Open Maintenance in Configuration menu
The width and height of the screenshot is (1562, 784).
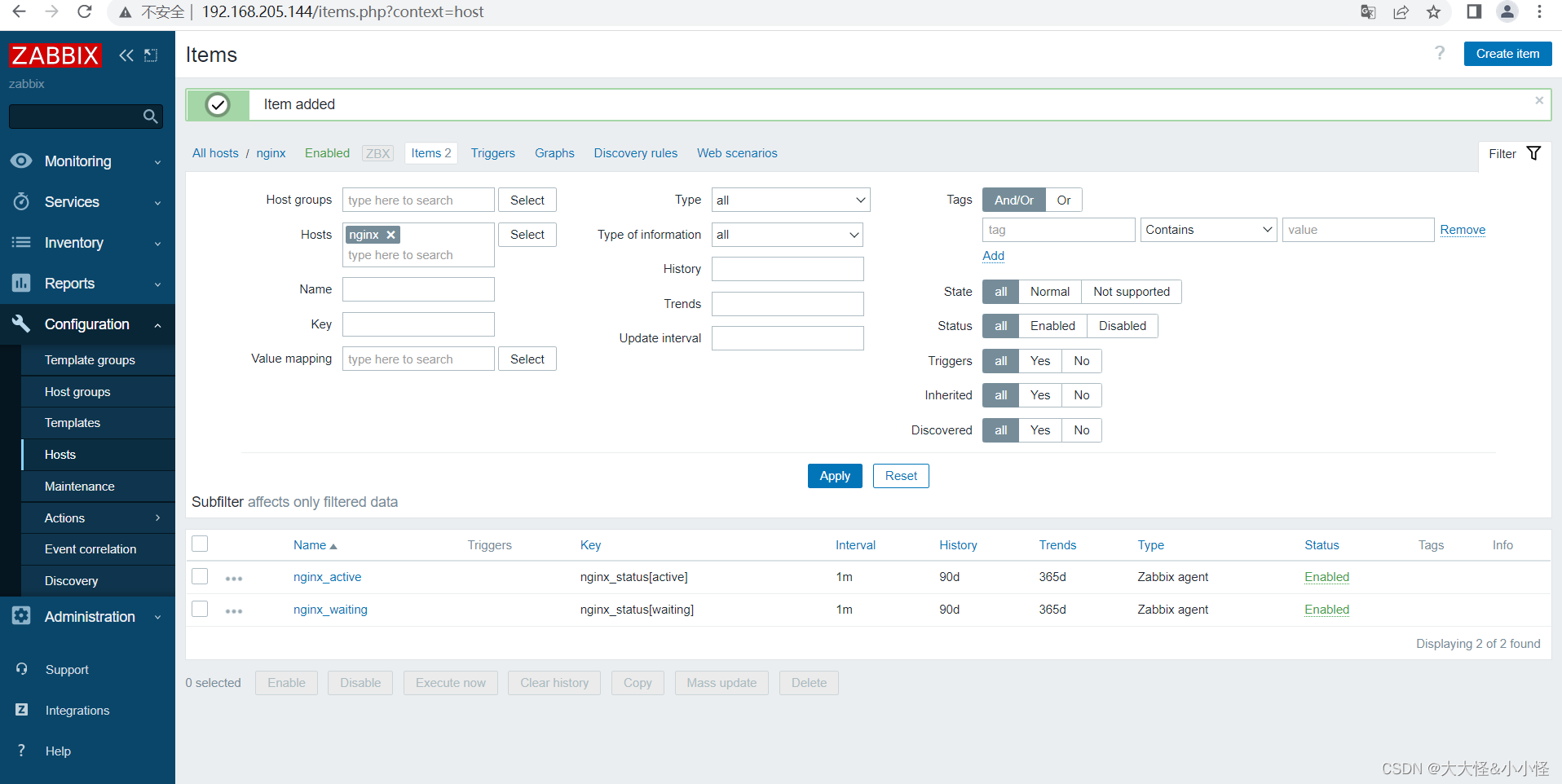point(98,487)
